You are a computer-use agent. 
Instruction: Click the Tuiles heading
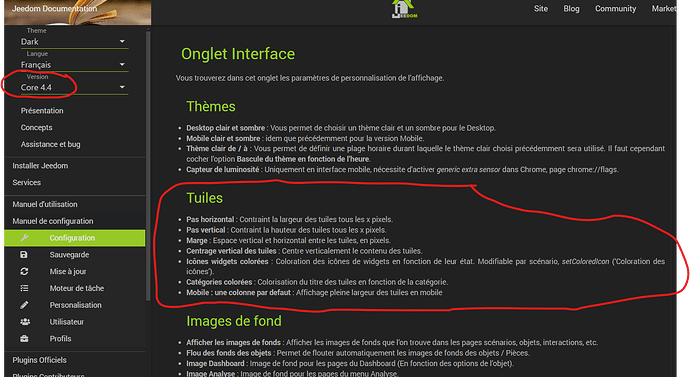[x=205, y=198]
